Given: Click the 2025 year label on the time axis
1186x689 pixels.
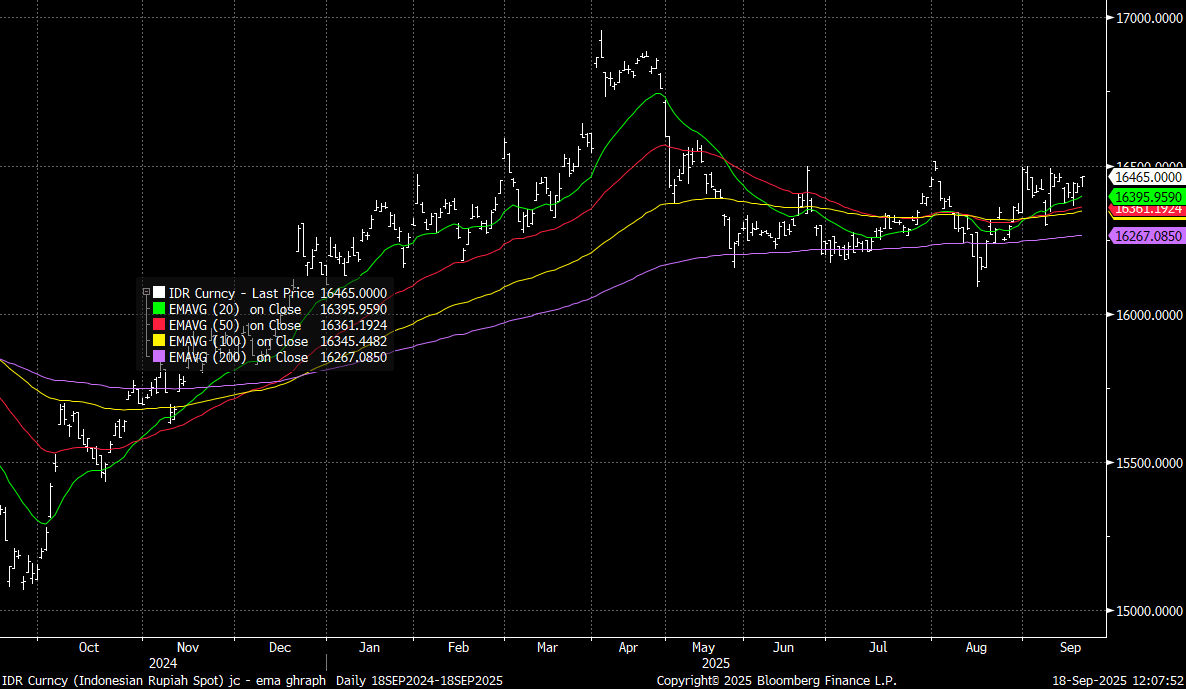Looking at the screenshot, I should click(x=715, y=663).
